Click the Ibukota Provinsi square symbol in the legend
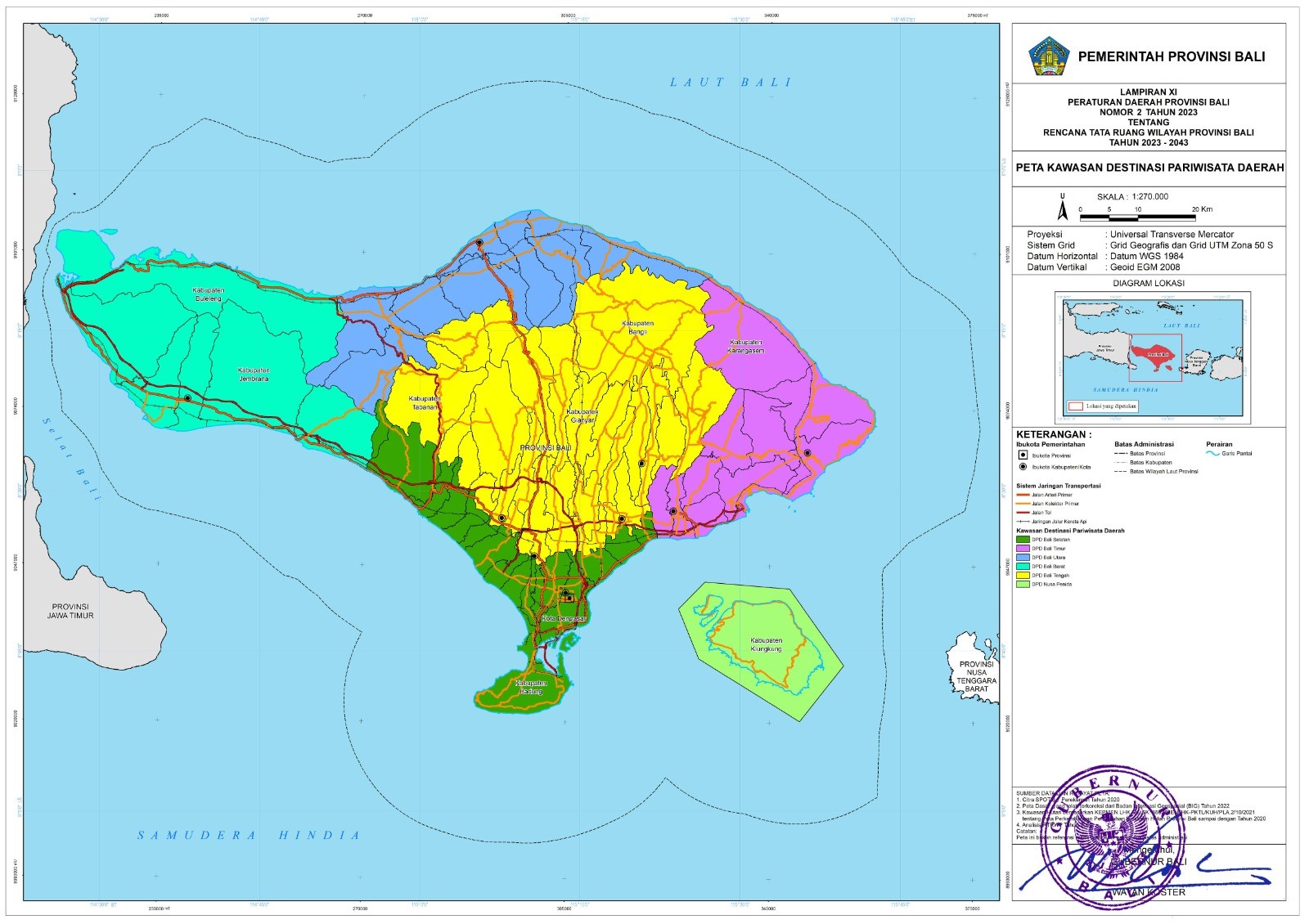This screenshot has width=1309, height=924. click(x=1023, y=455)
